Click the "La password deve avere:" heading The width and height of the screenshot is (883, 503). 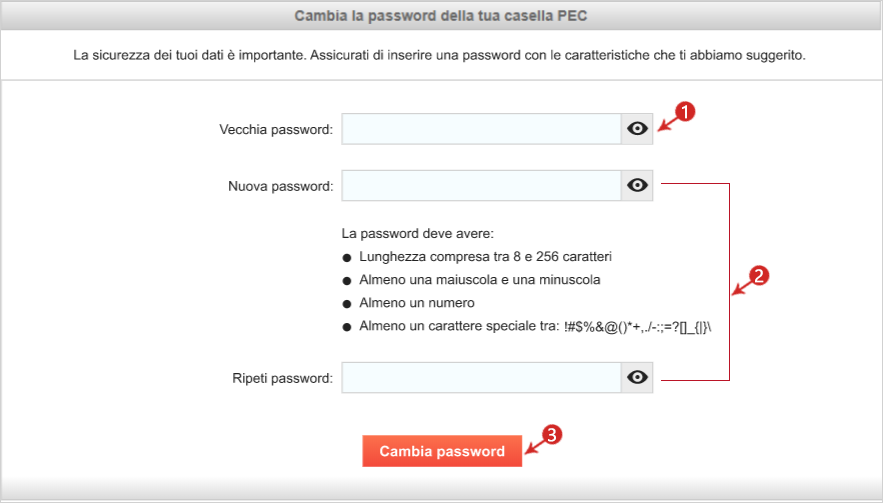click(x=417, y=233)
